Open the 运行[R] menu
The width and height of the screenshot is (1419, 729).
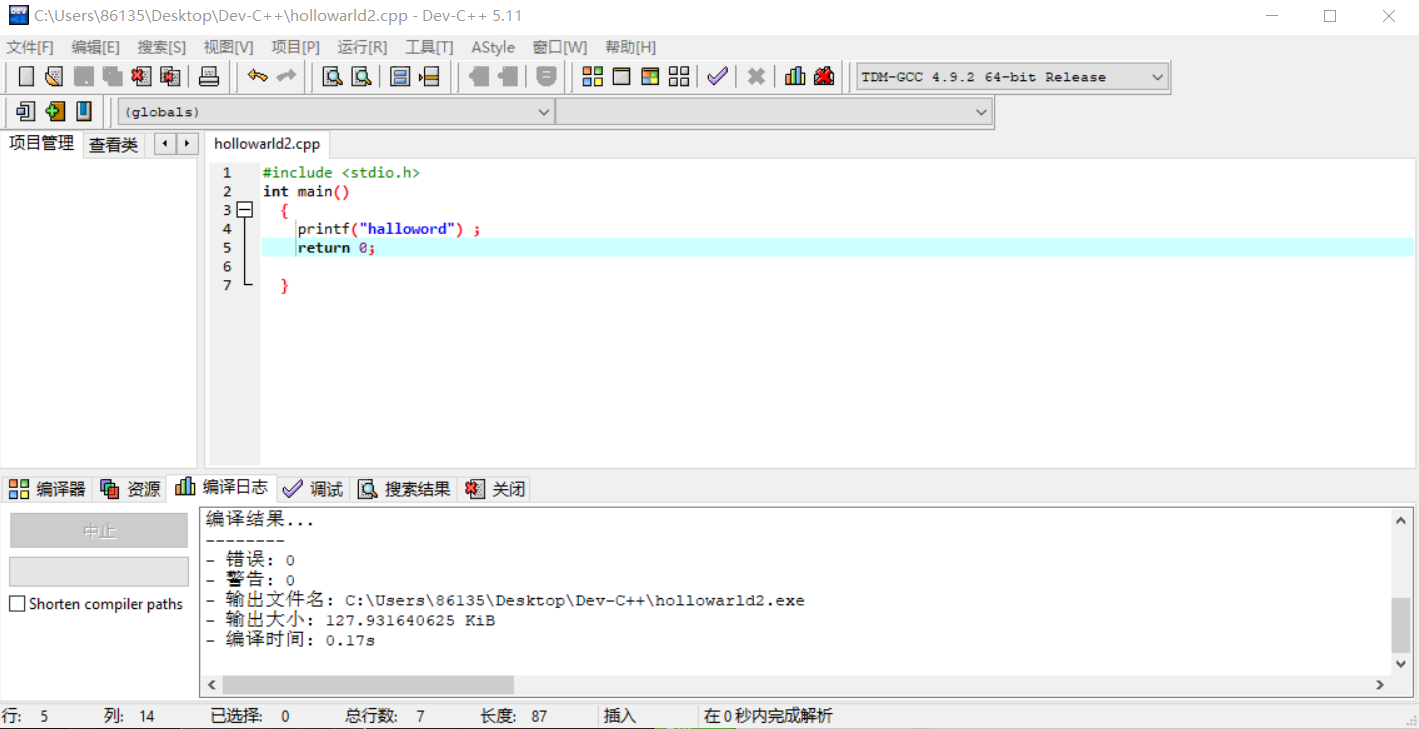pyautogui.click(x=362, y=47)
